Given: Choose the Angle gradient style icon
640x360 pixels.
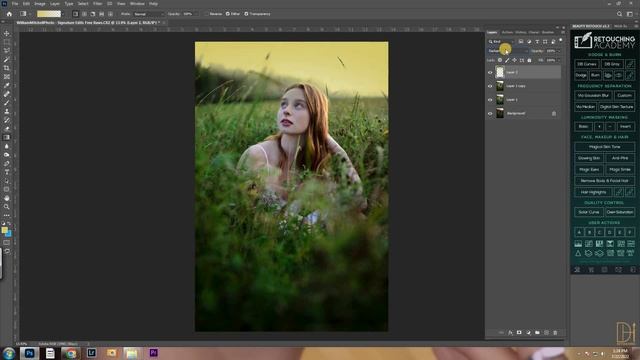Looking at the screenshot, I should click(93, 14).
